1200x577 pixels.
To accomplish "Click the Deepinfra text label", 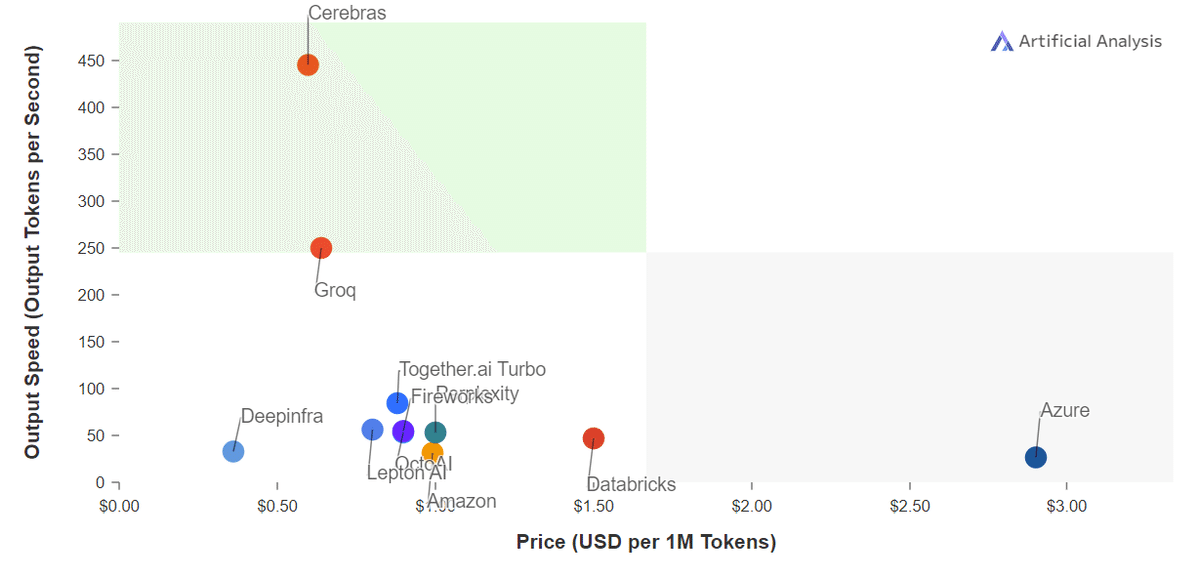I will [x=282, y=416].
